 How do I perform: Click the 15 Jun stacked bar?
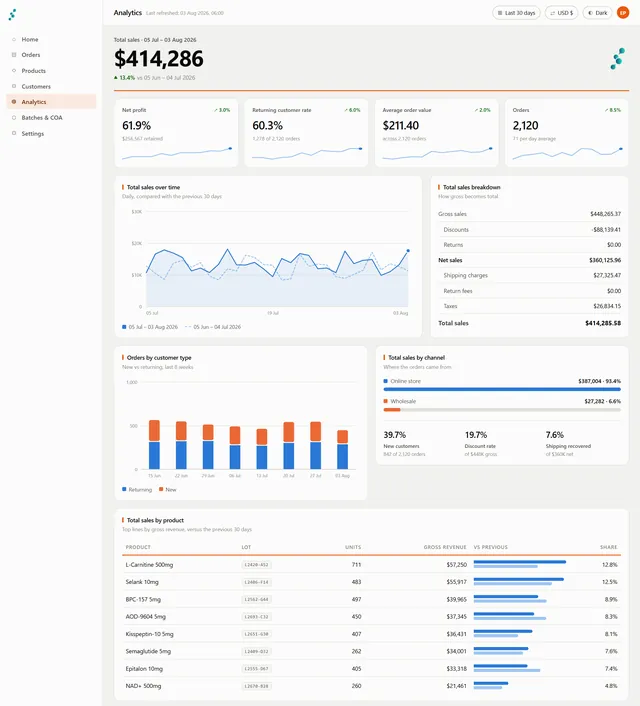(x=154, y=444)
